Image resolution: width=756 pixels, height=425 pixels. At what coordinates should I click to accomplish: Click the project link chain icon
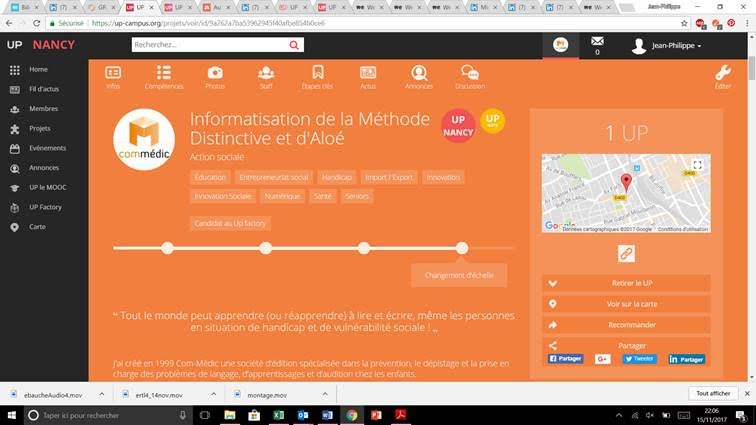click(626, 253)
